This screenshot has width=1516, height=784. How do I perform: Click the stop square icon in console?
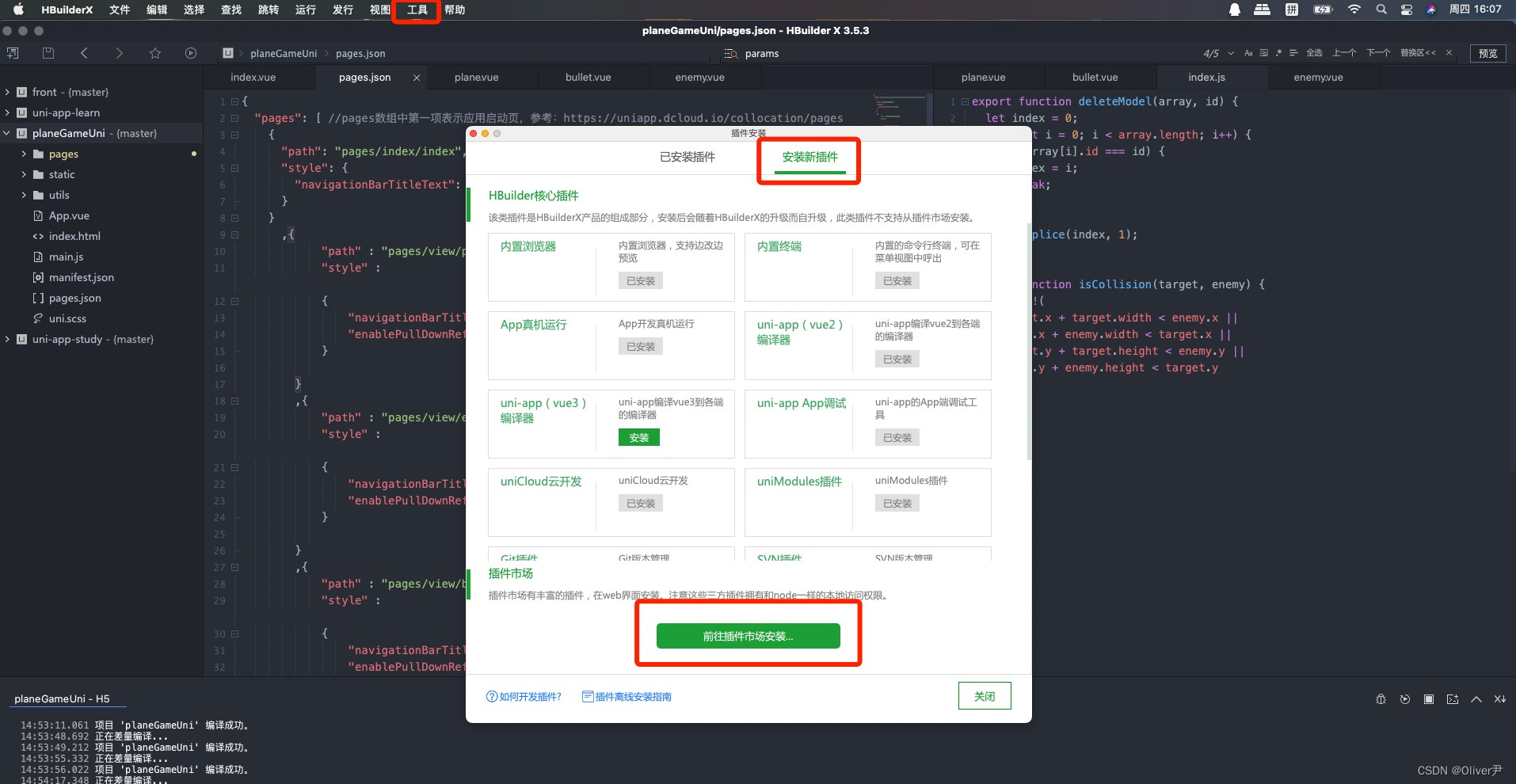(x=1429, y=699)
